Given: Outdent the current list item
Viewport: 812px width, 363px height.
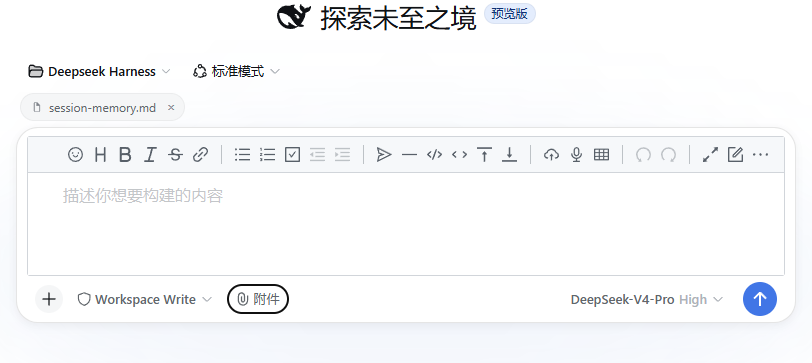Looking at the screenshot, I should [x=317, y=154].
